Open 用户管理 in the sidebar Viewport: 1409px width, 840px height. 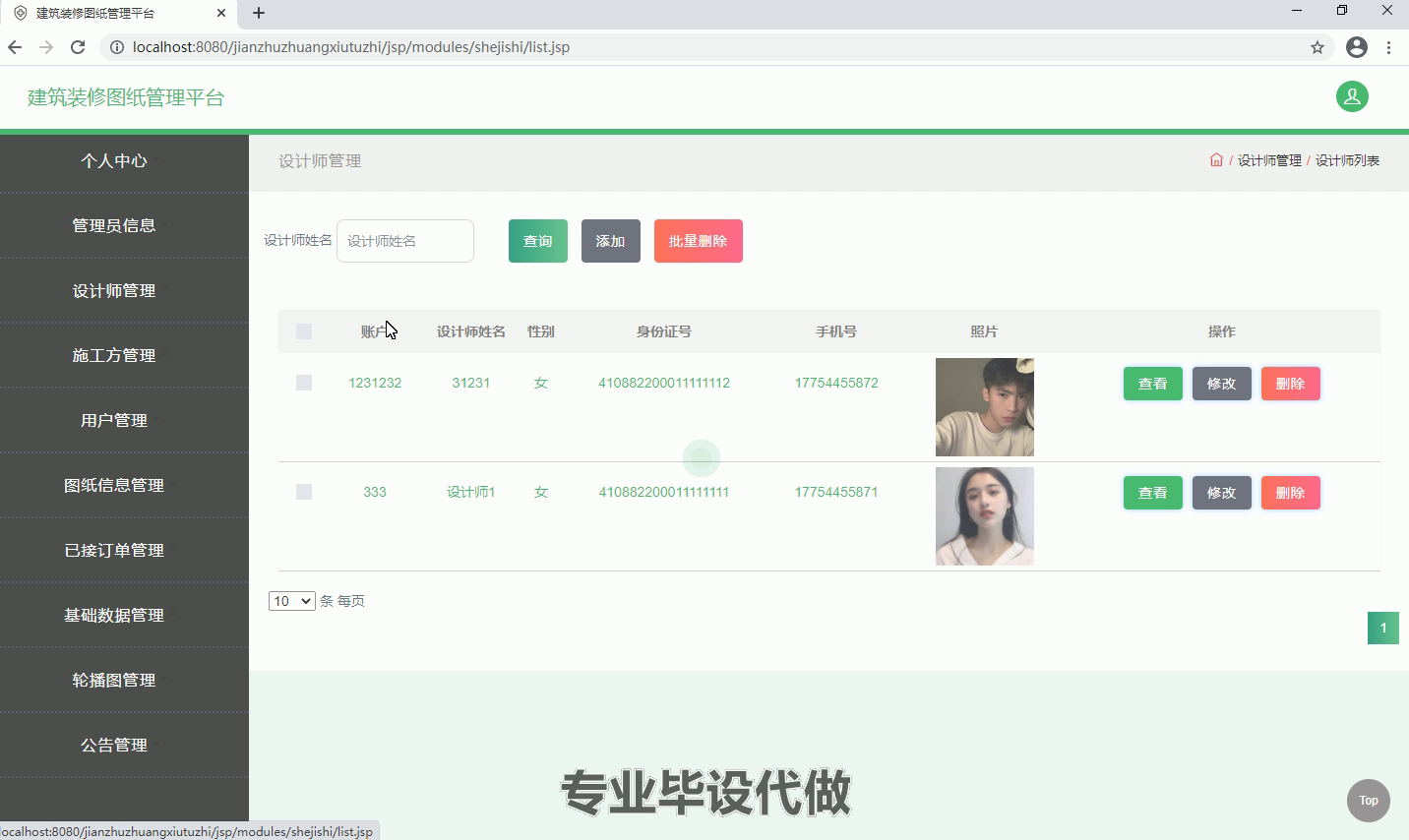114,420
